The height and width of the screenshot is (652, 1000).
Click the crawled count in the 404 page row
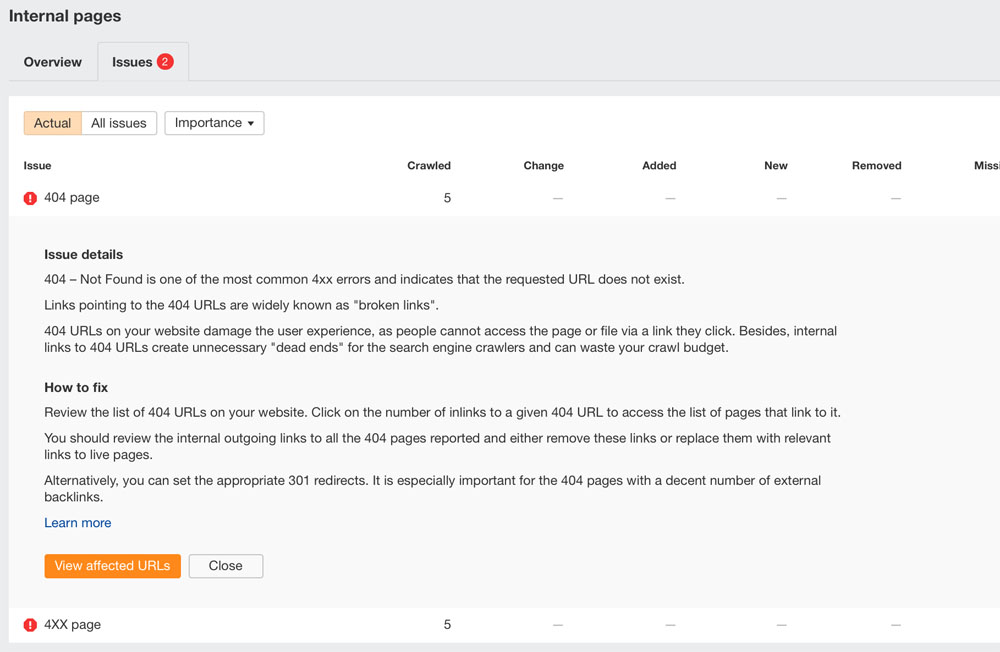click(x=447, y=198)
